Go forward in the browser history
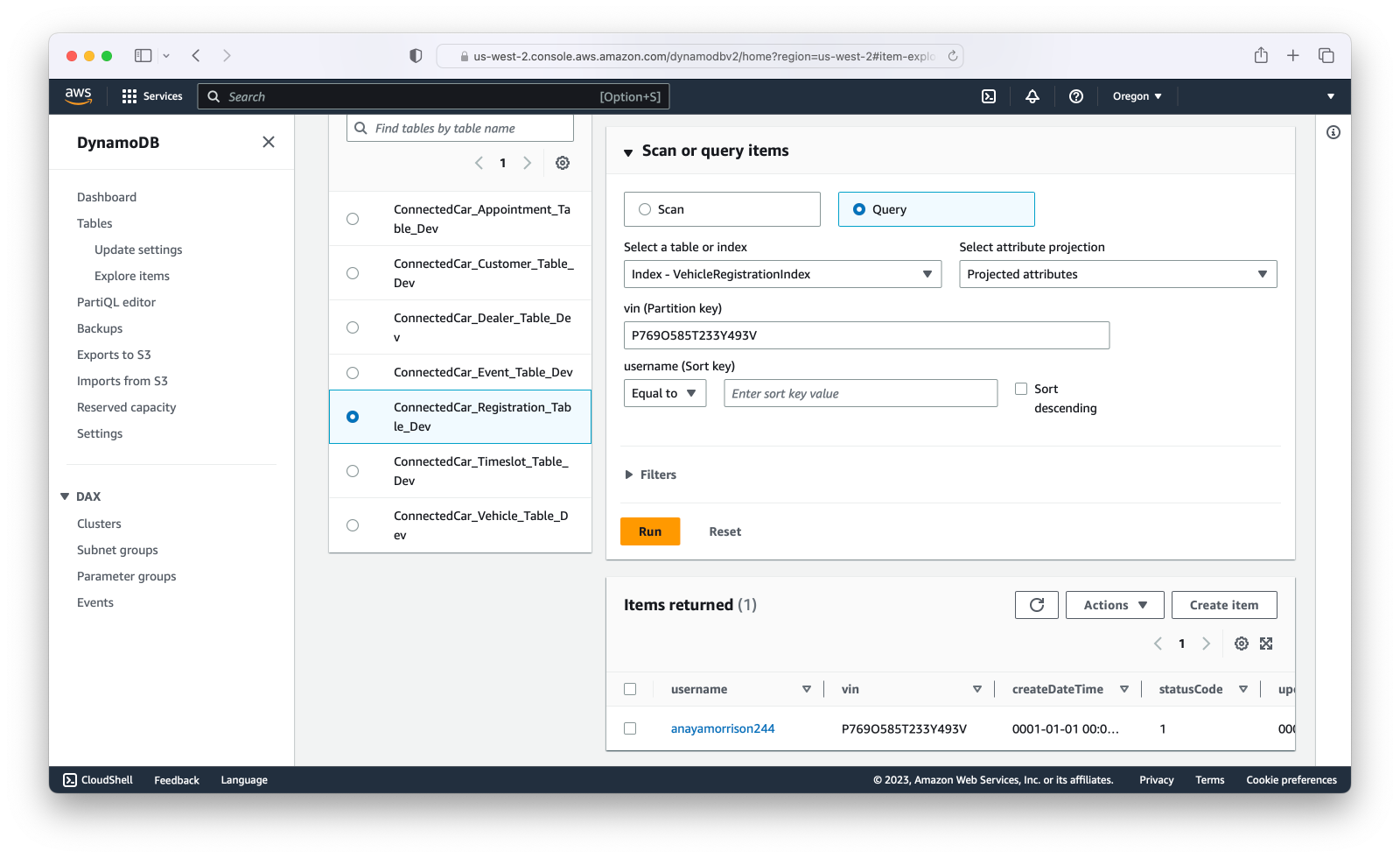Screen dimensions: 1400x858 pos(227,55)
